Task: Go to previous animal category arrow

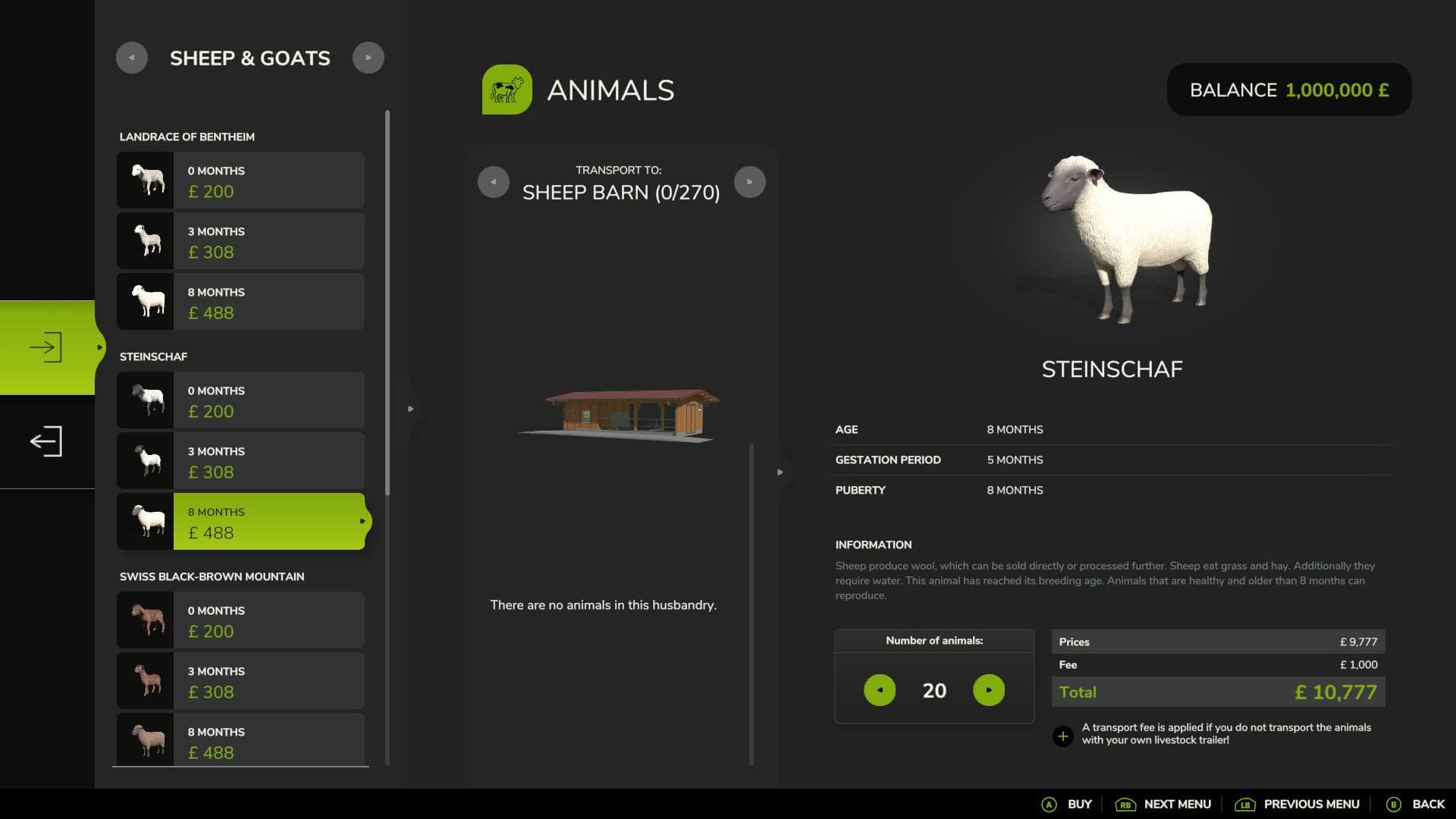Action: [132, 58]
